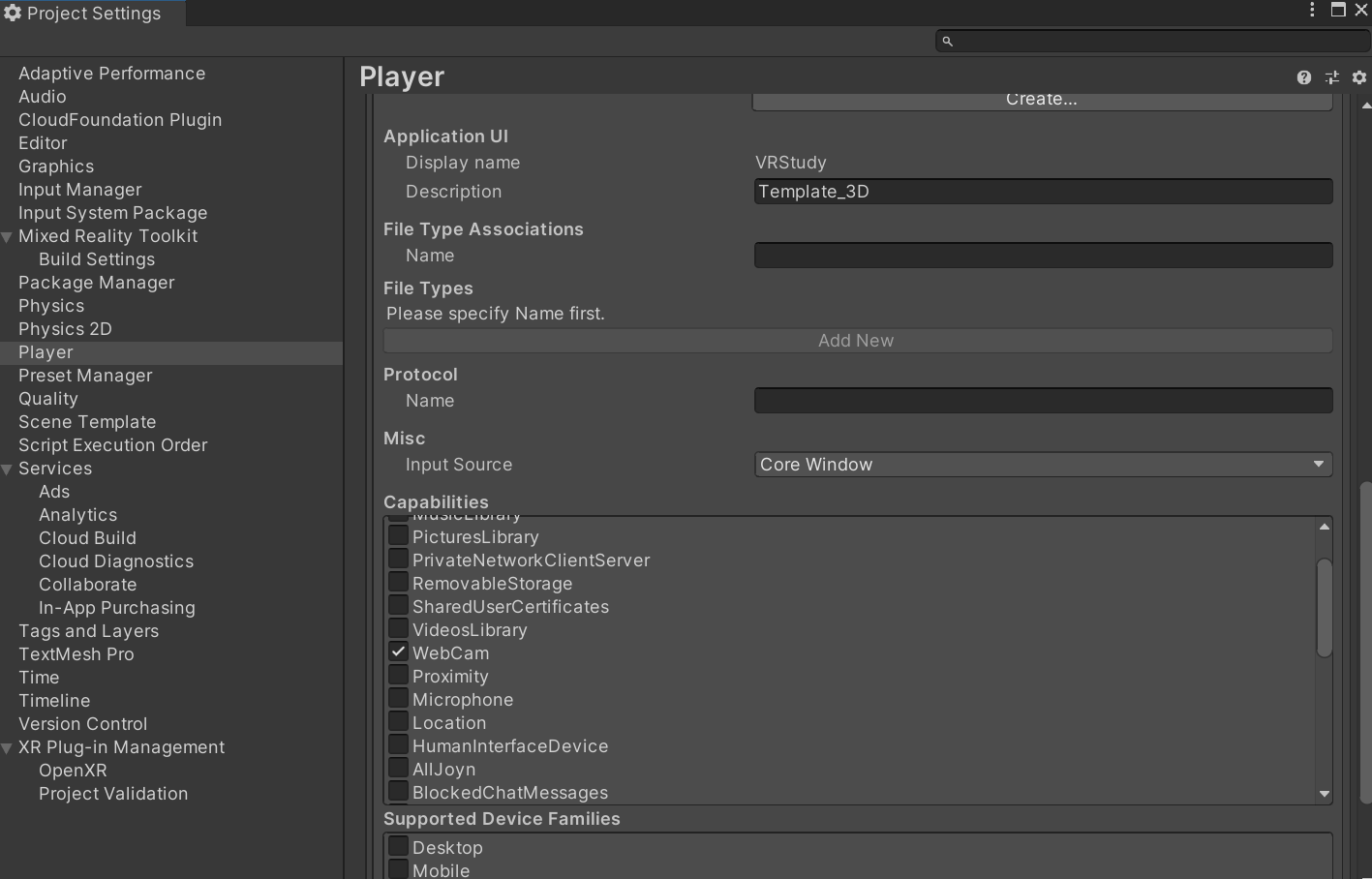Maximize the Project Settings window
1372x879 pixels.
pyautogui.click(x=1338, y=10)
